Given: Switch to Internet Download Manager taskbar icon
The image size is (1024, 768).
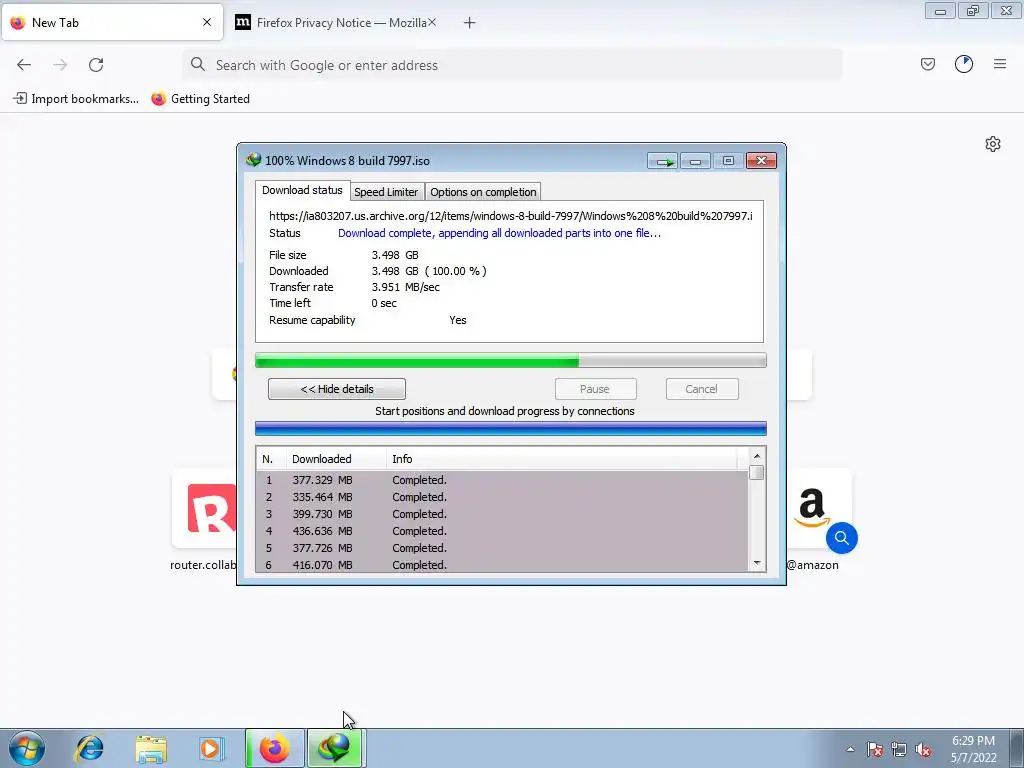Looking at the screenshot, I should coord(336,748).
